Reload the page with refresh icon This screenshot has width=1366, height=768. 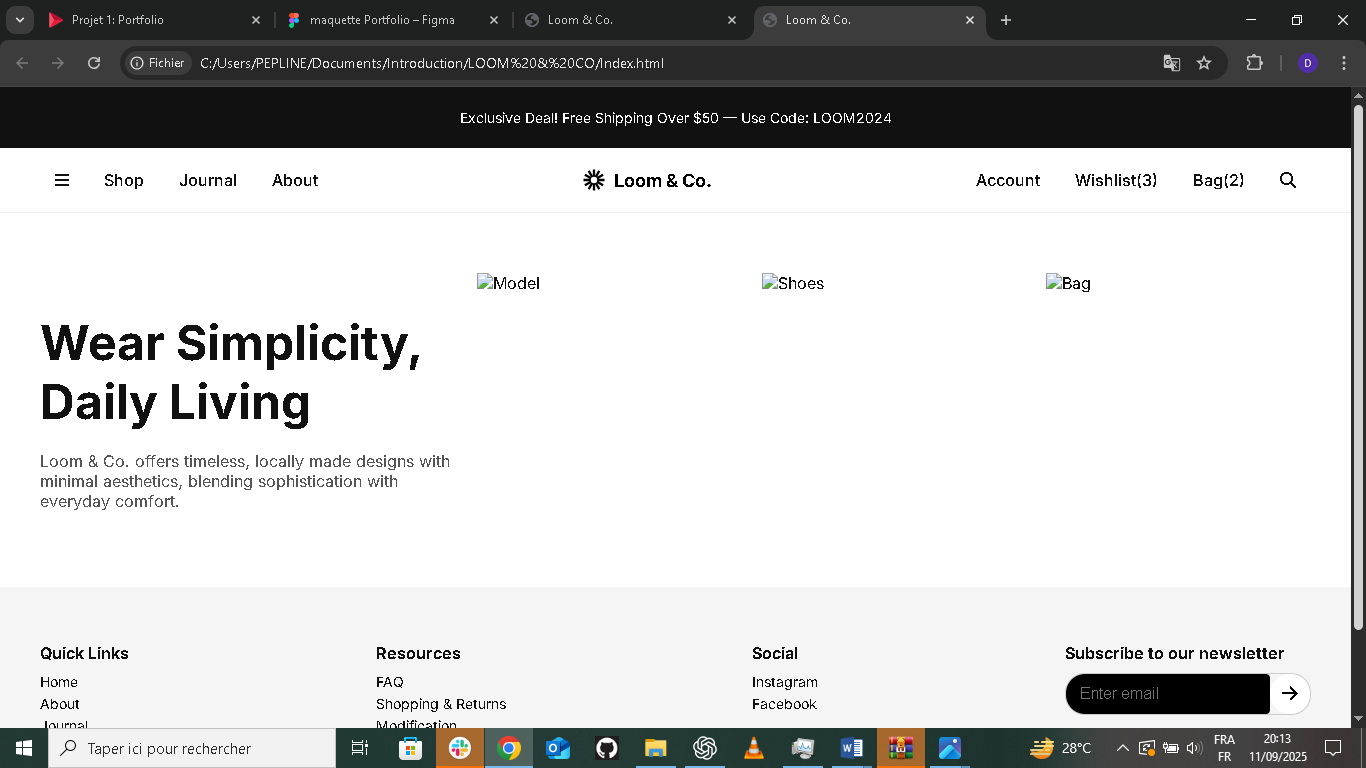pos(94,63)
